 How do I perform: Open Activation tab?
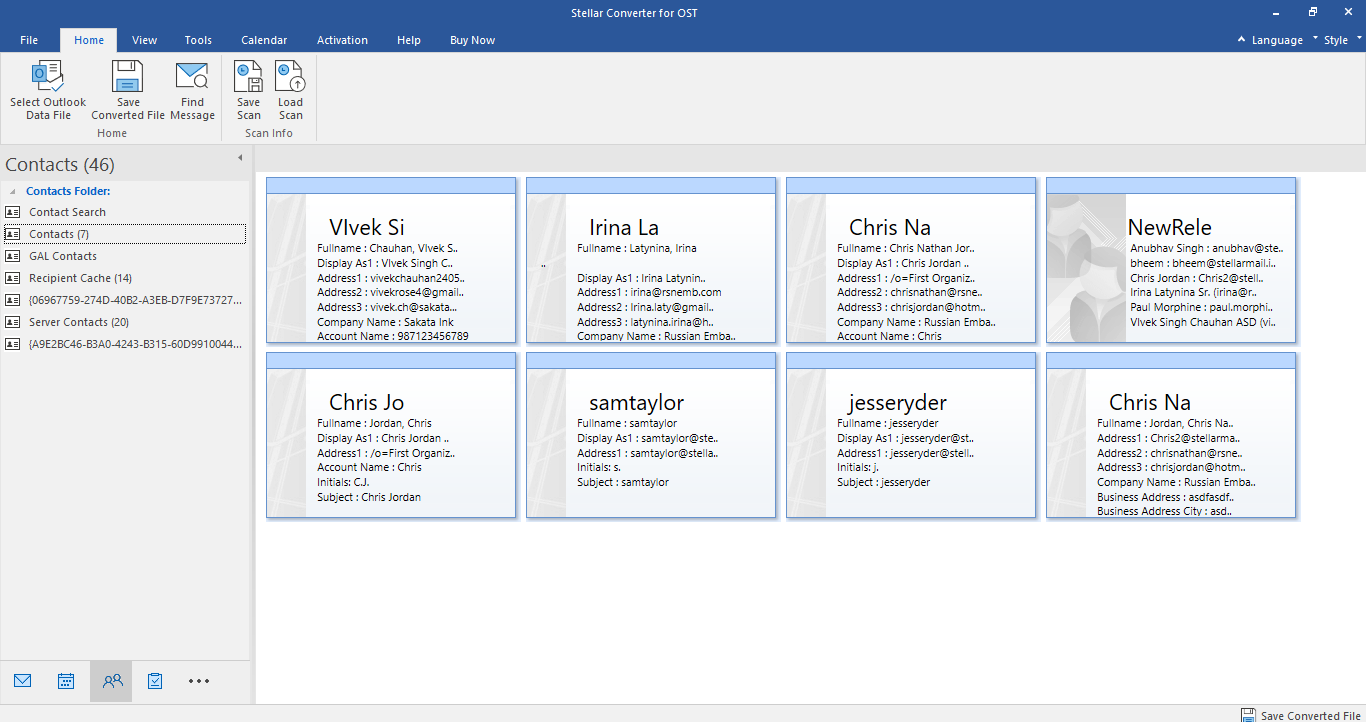pos(342,40)
